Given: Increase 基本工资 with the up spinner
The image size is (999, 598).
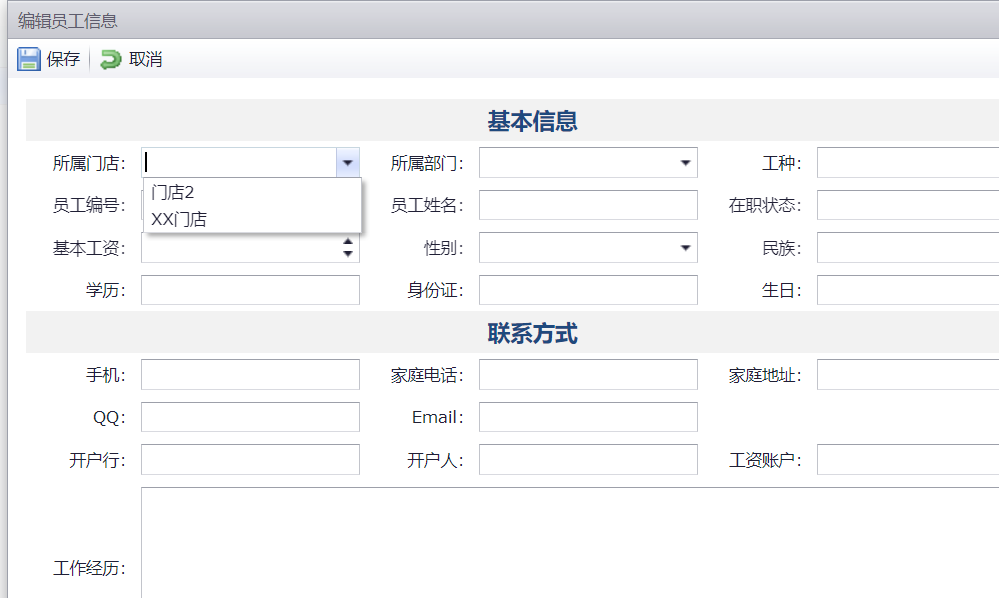Looking at the screenshot, I should click(x=348, y=241).
